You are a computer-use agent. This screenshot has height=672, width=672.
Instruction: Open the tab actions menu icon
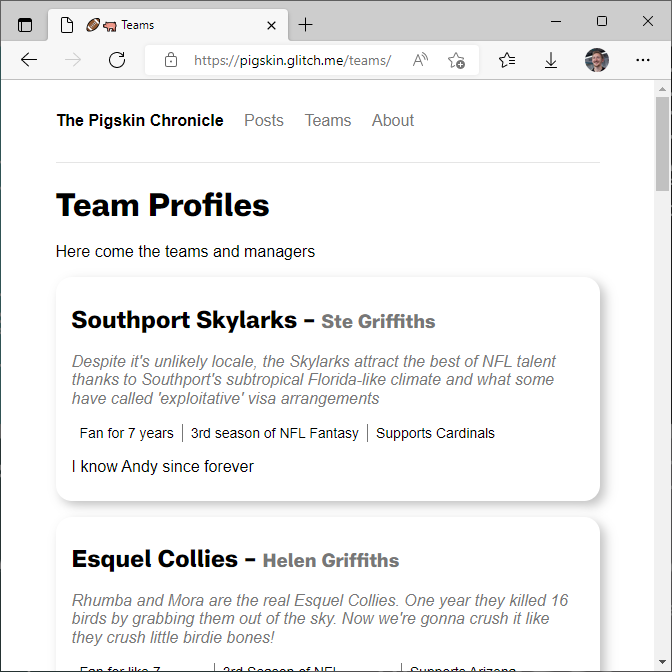[25, 25]
